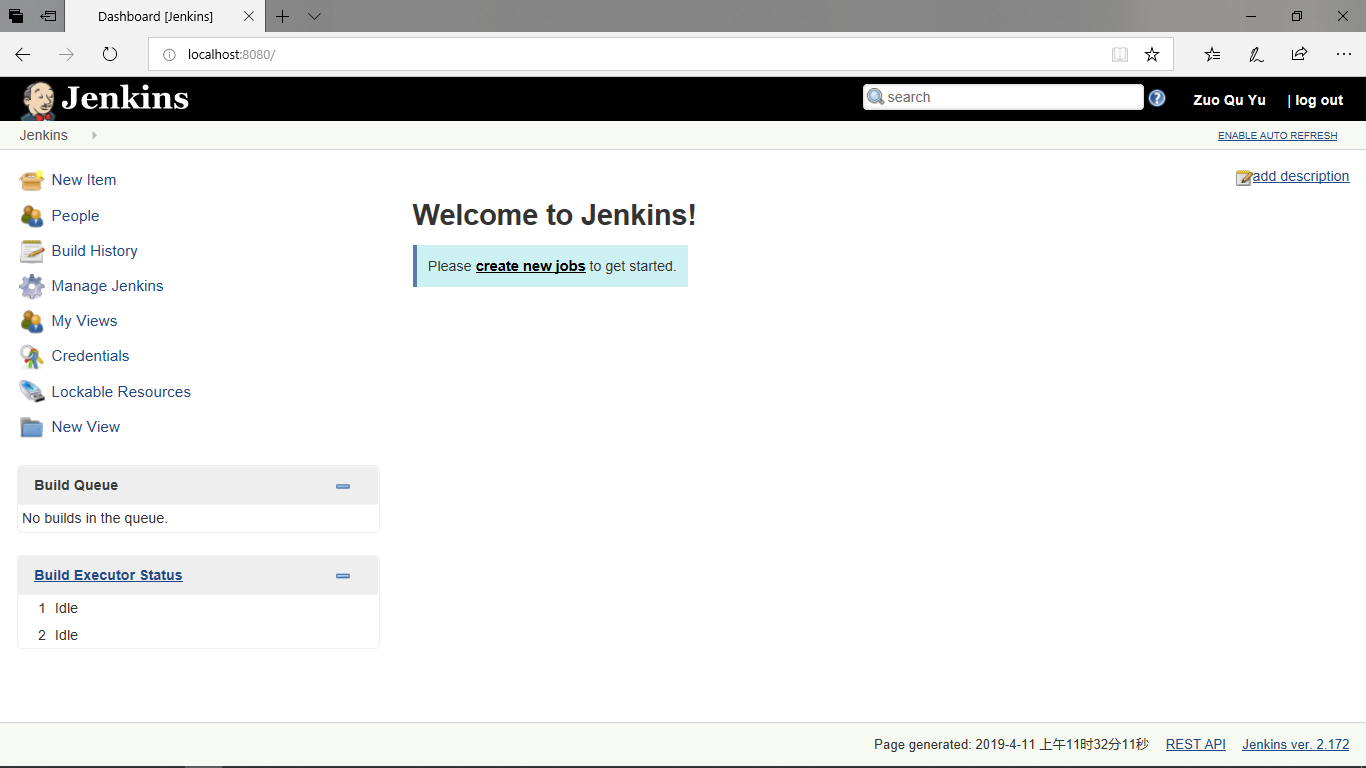Click the Jenkins breadcrumb link
This screenshot has height=768, width=1366.
44,135
